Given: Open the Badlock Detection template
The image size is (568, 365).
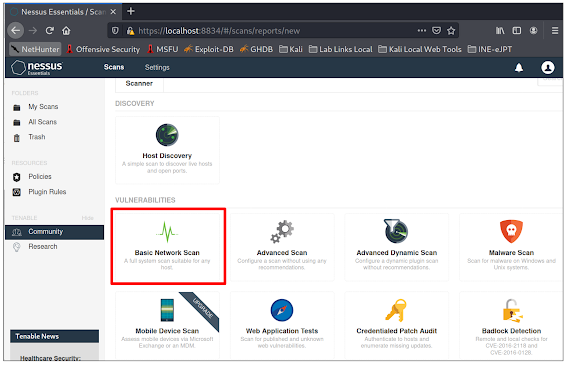Looking at the screenshot, I should click(511, 325).
